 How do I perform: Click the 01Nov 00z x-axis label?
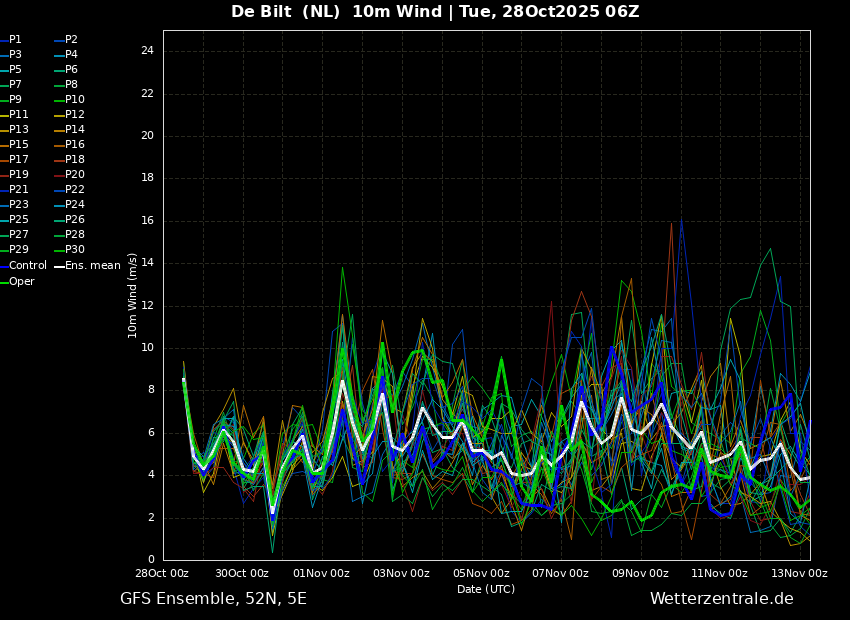coord(321,573)
